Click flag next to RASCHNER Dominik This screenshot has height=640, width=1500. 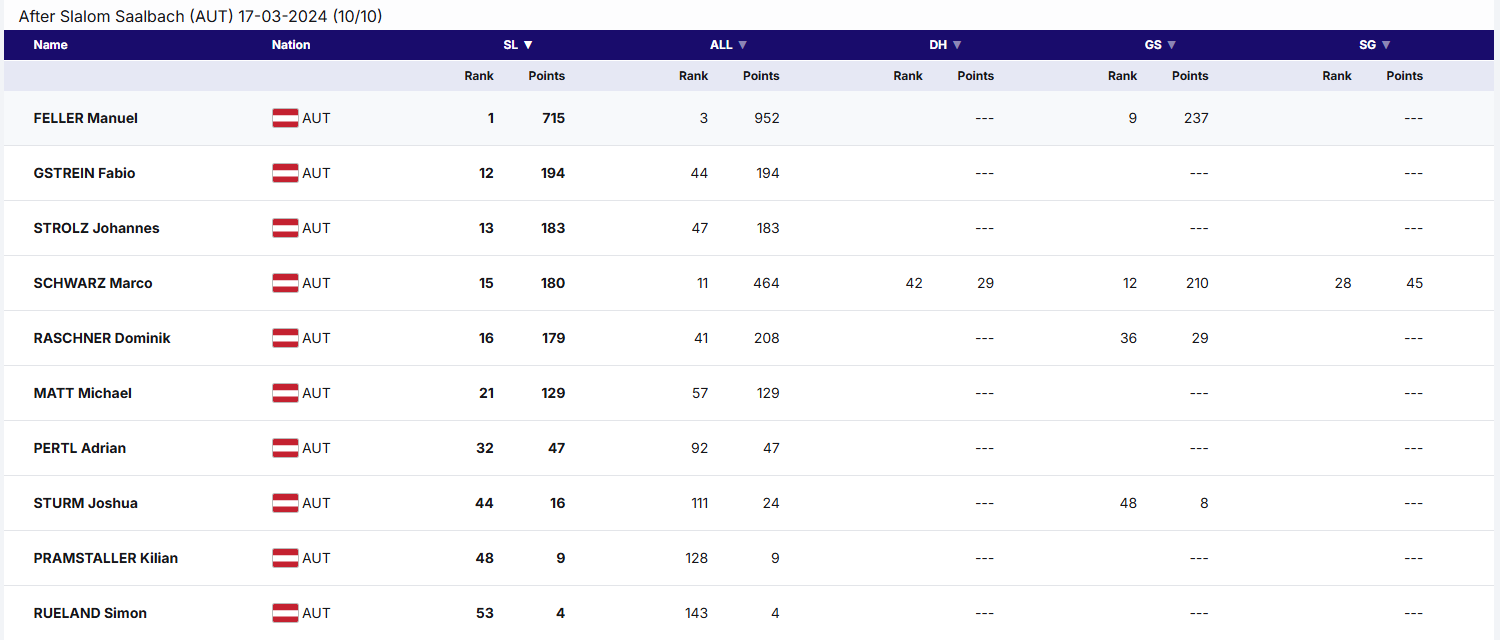(x=285, y=338)
